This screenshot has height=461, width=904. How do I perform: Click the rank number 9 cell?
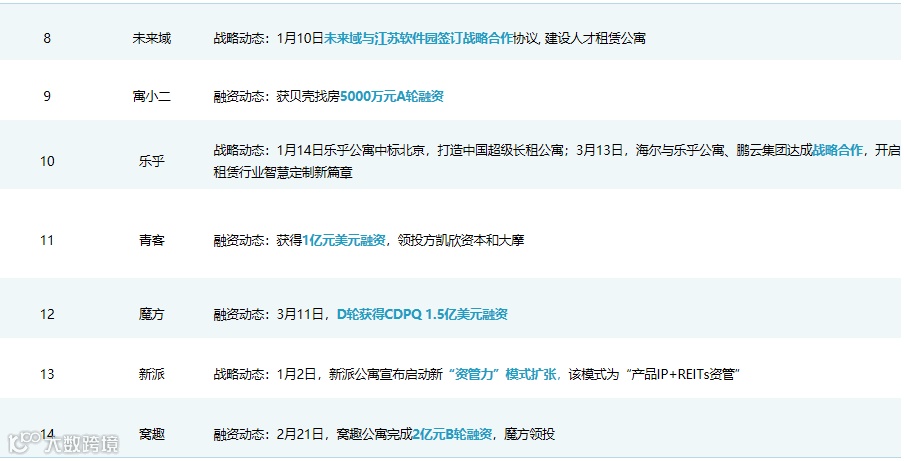(x=47, y=96)
